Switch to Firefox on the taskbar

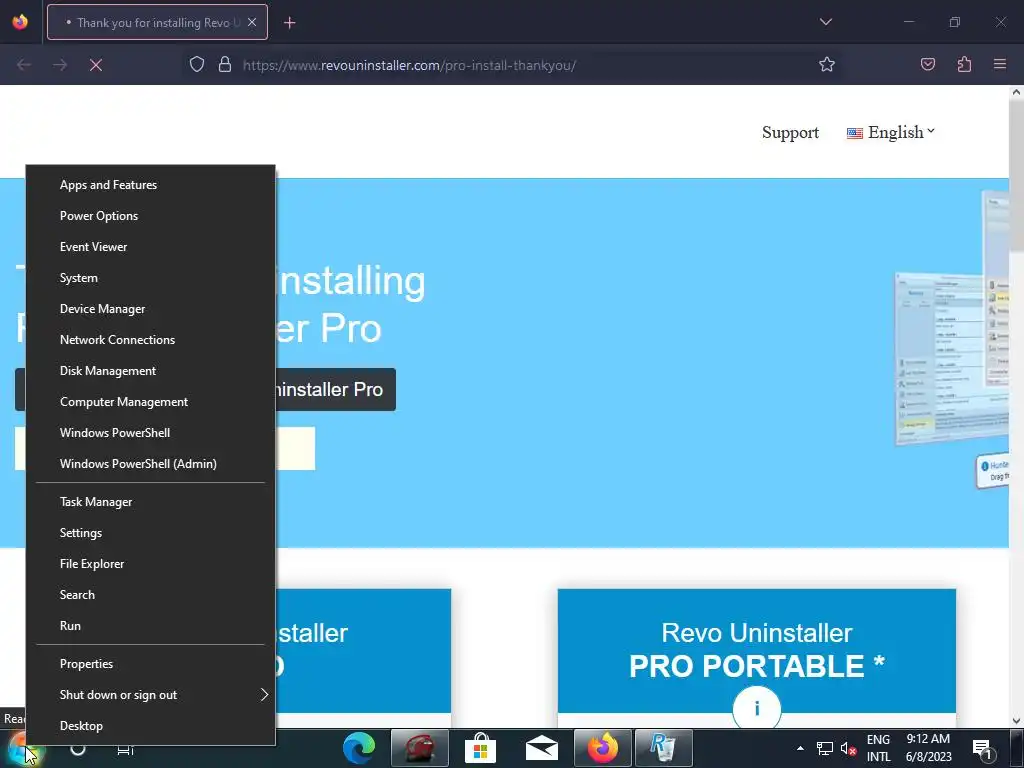602,748
